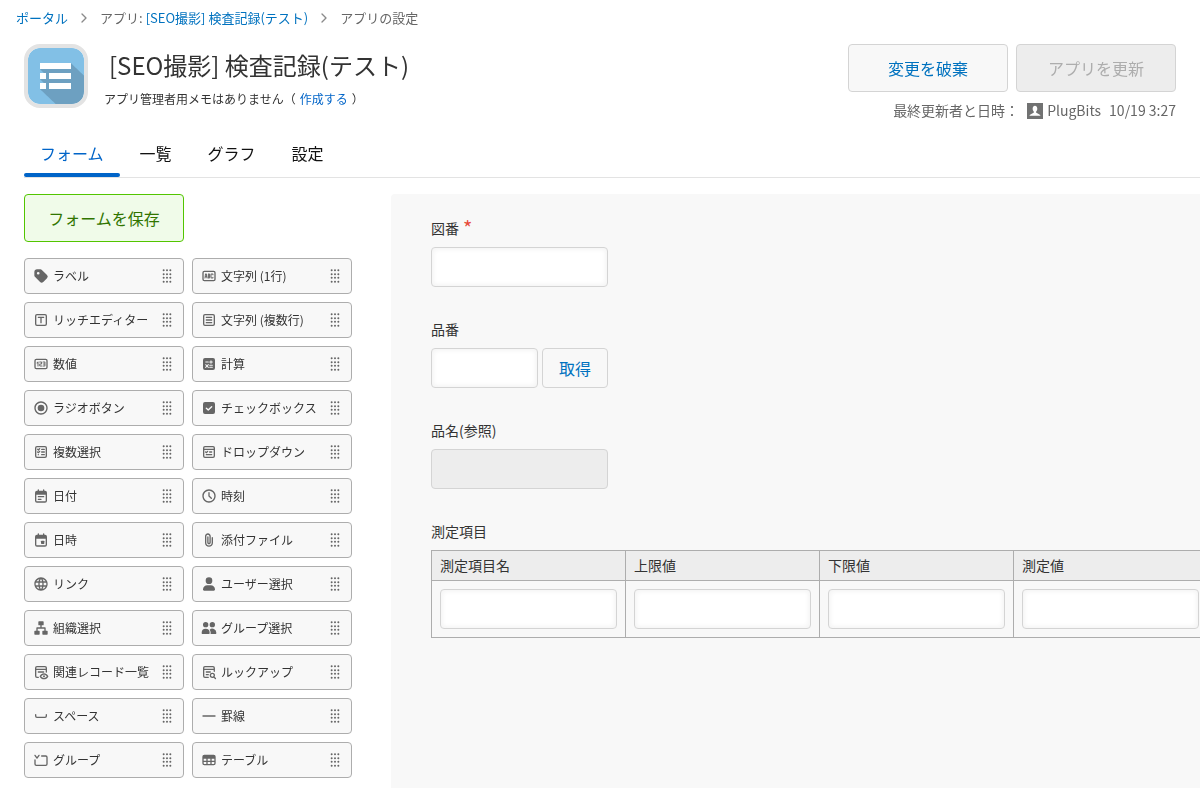
Task: Click the 日付 field item
Action: tap(104, 496)
